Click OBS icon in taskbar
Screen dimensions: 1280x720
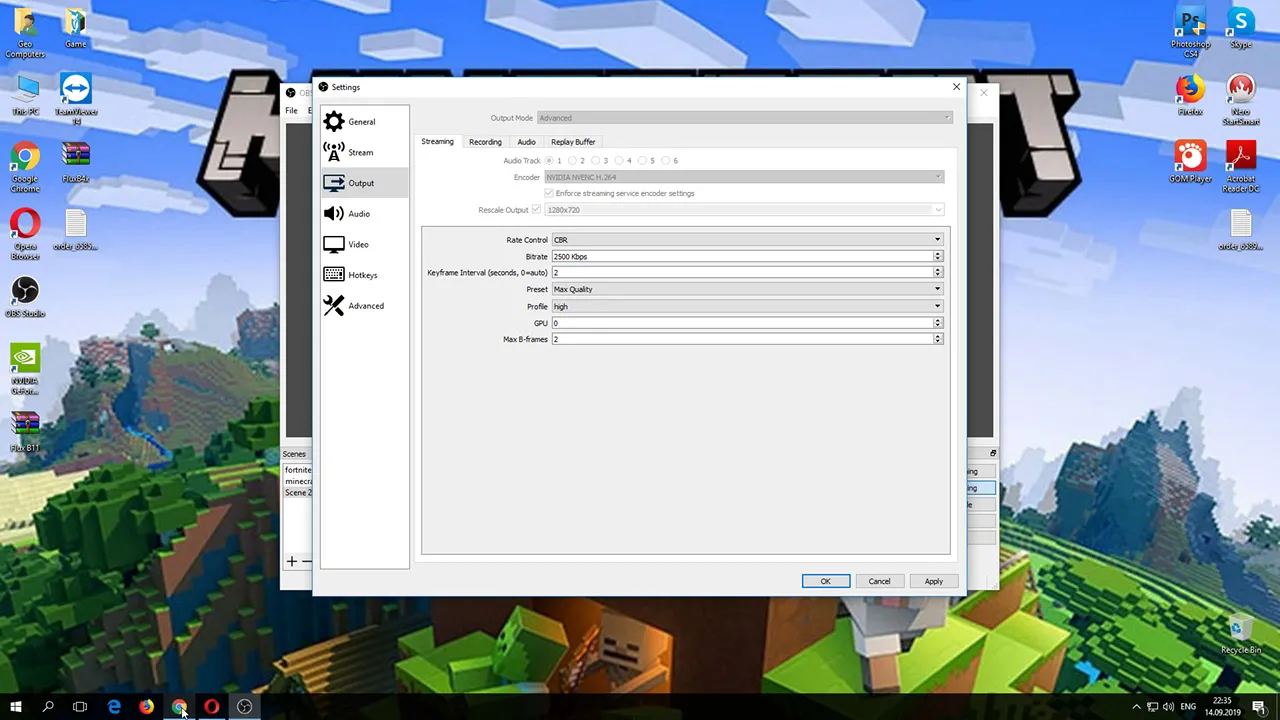[244, 707]
